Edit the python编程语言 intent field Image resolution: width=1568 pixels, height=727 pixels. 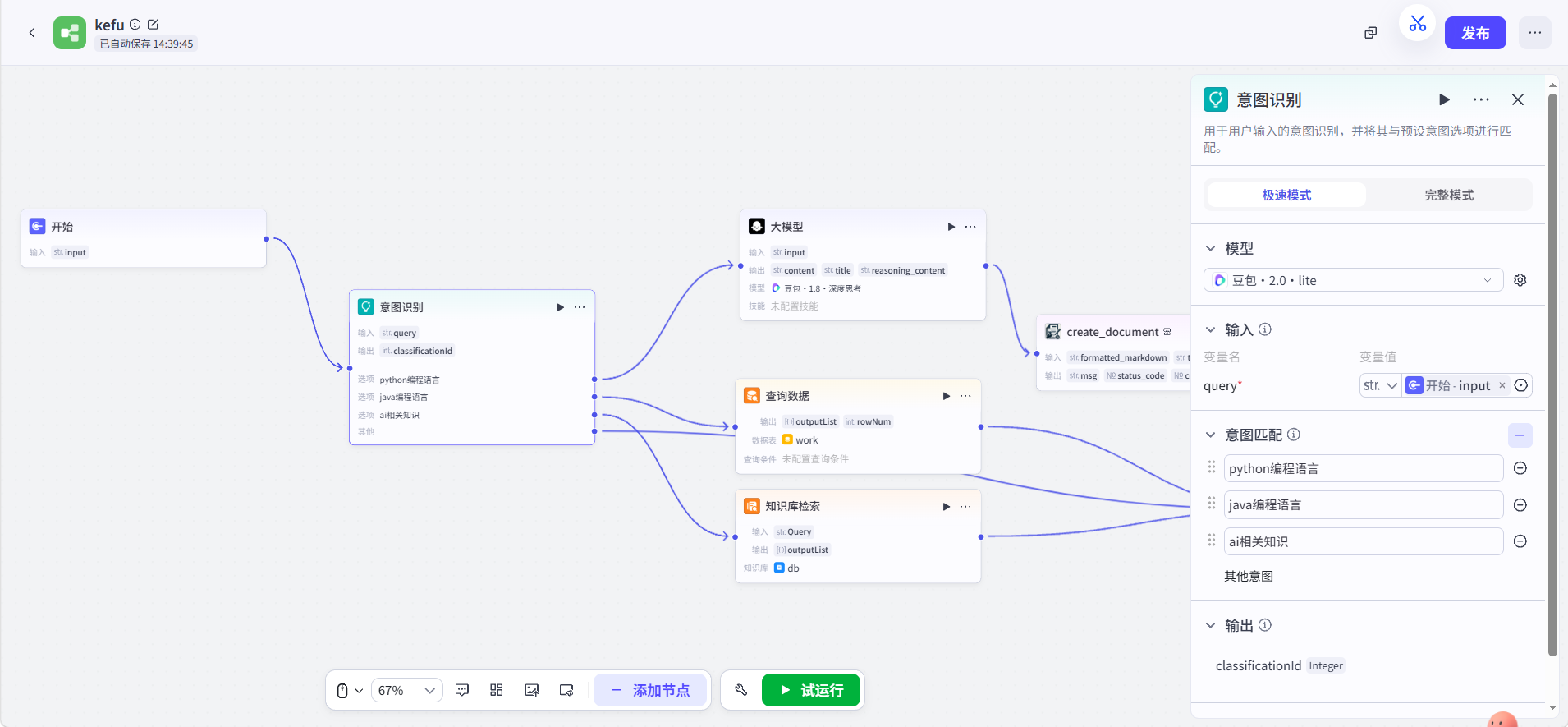pos(1364,468)
